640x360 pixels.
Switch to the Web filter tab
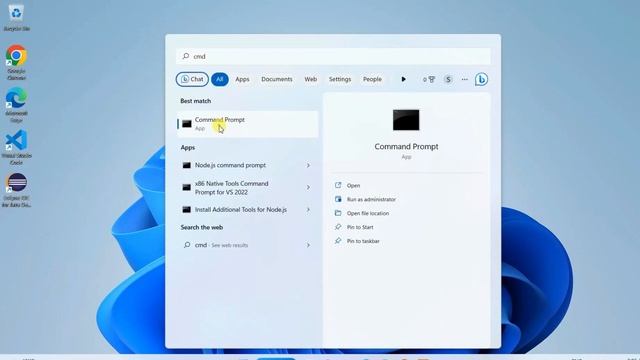coord(311,79)
